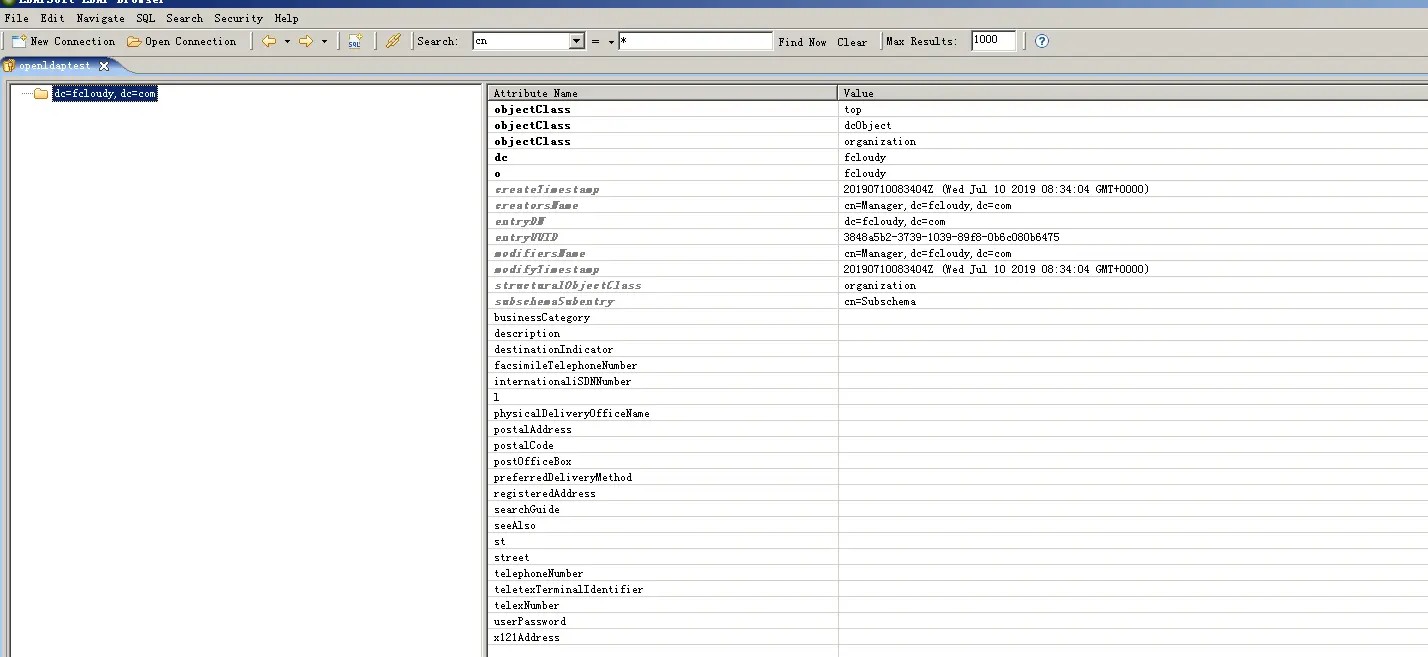Click the Clear search button
The width and height of the screenshot is (1428, 657).
coord(852,42)
